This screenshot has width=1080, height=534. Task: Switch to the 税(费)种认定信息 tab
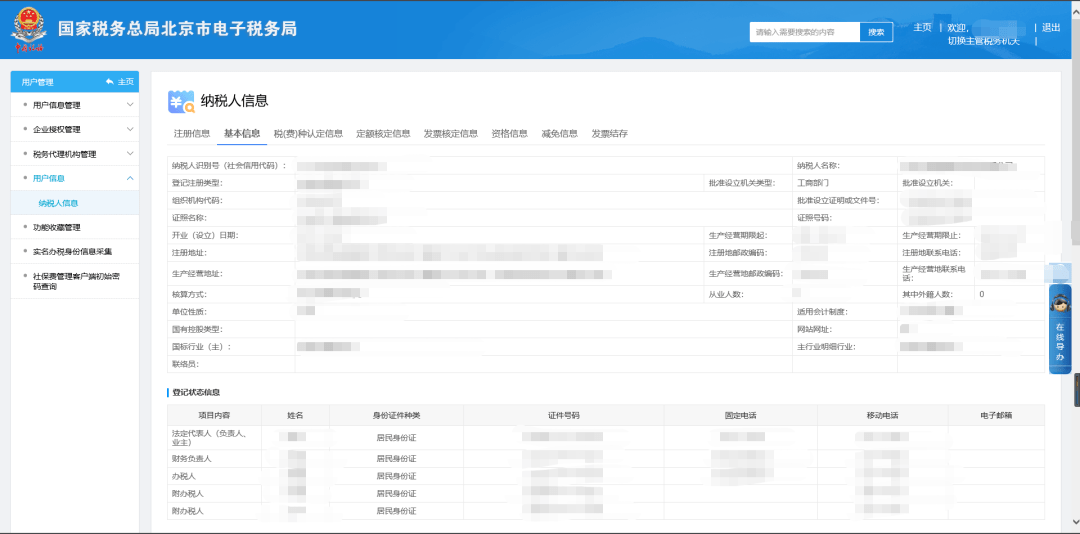tap(308, 134)
